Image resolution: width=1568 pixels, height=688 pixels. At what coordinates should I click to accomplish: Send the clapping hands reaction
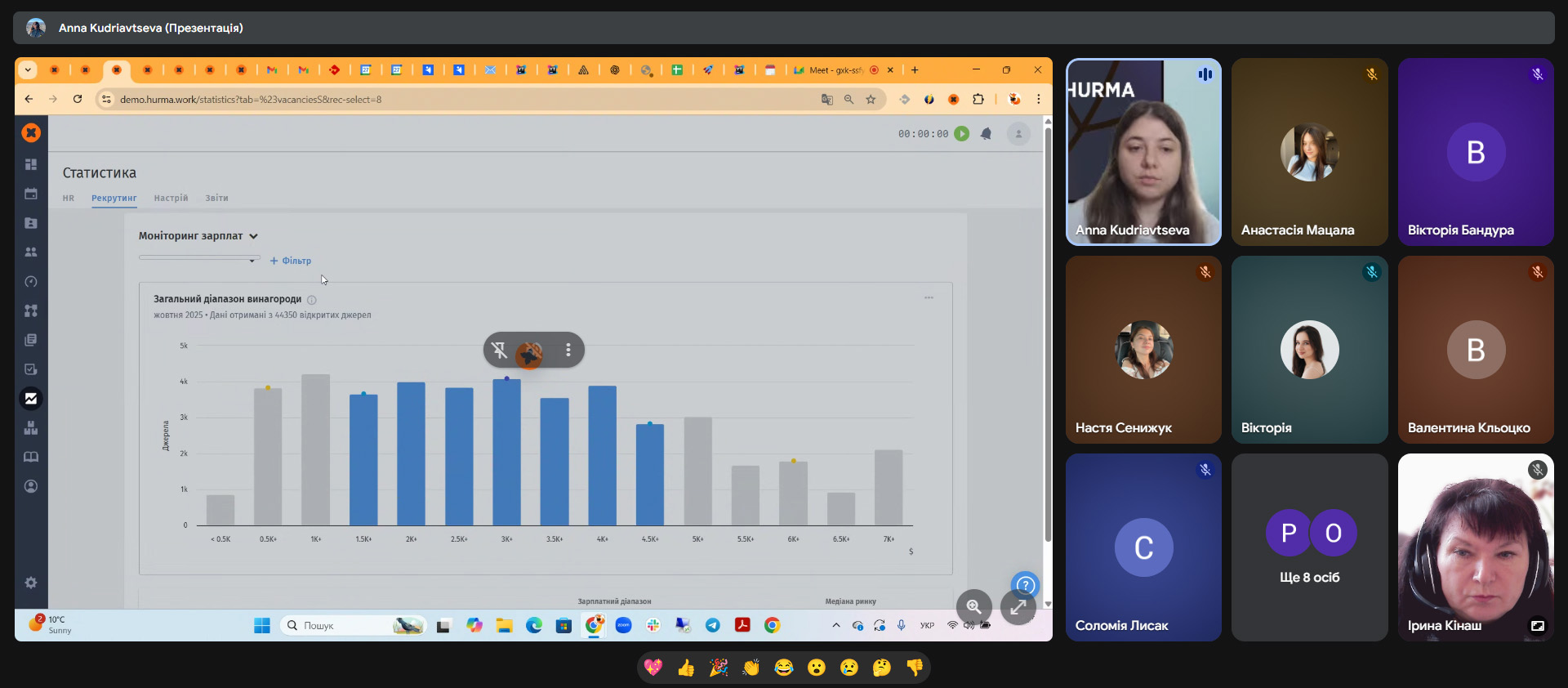[x=751, y=668]
